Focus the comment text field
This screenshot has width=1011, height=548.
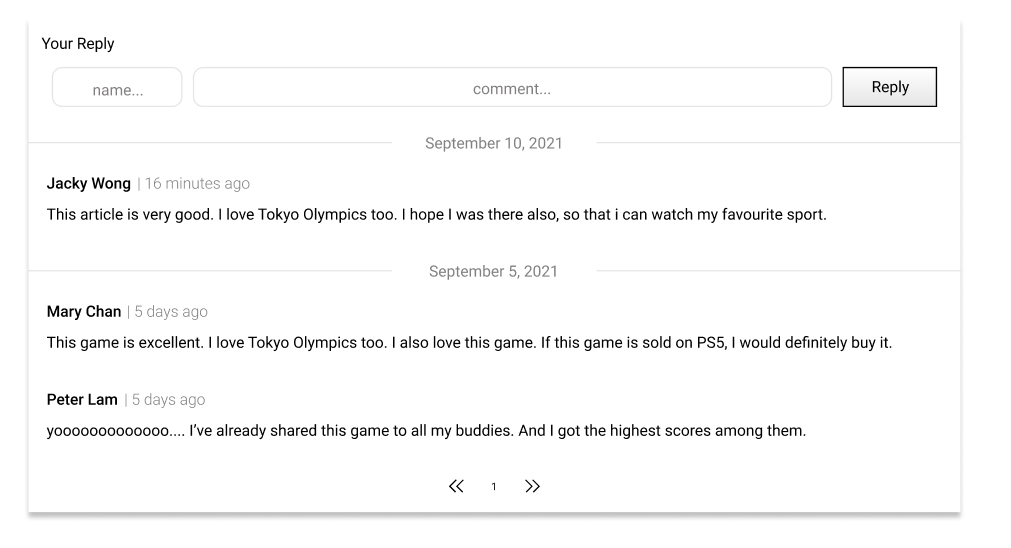[512, 88]
